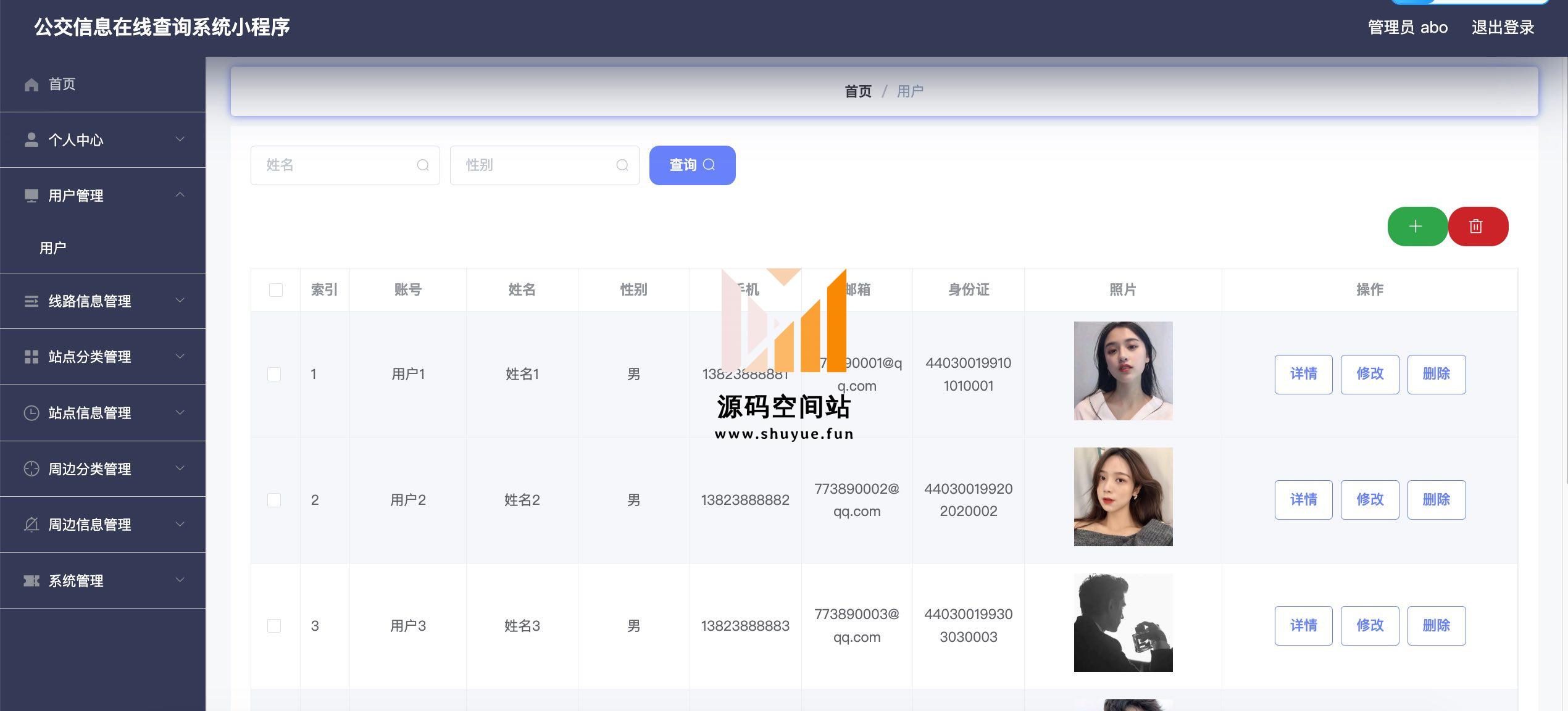This screenshot has height=711, width=1568.
Task: Click search icon inside 姓名 field
Action: pyautogui.click(x=423, y=165)
